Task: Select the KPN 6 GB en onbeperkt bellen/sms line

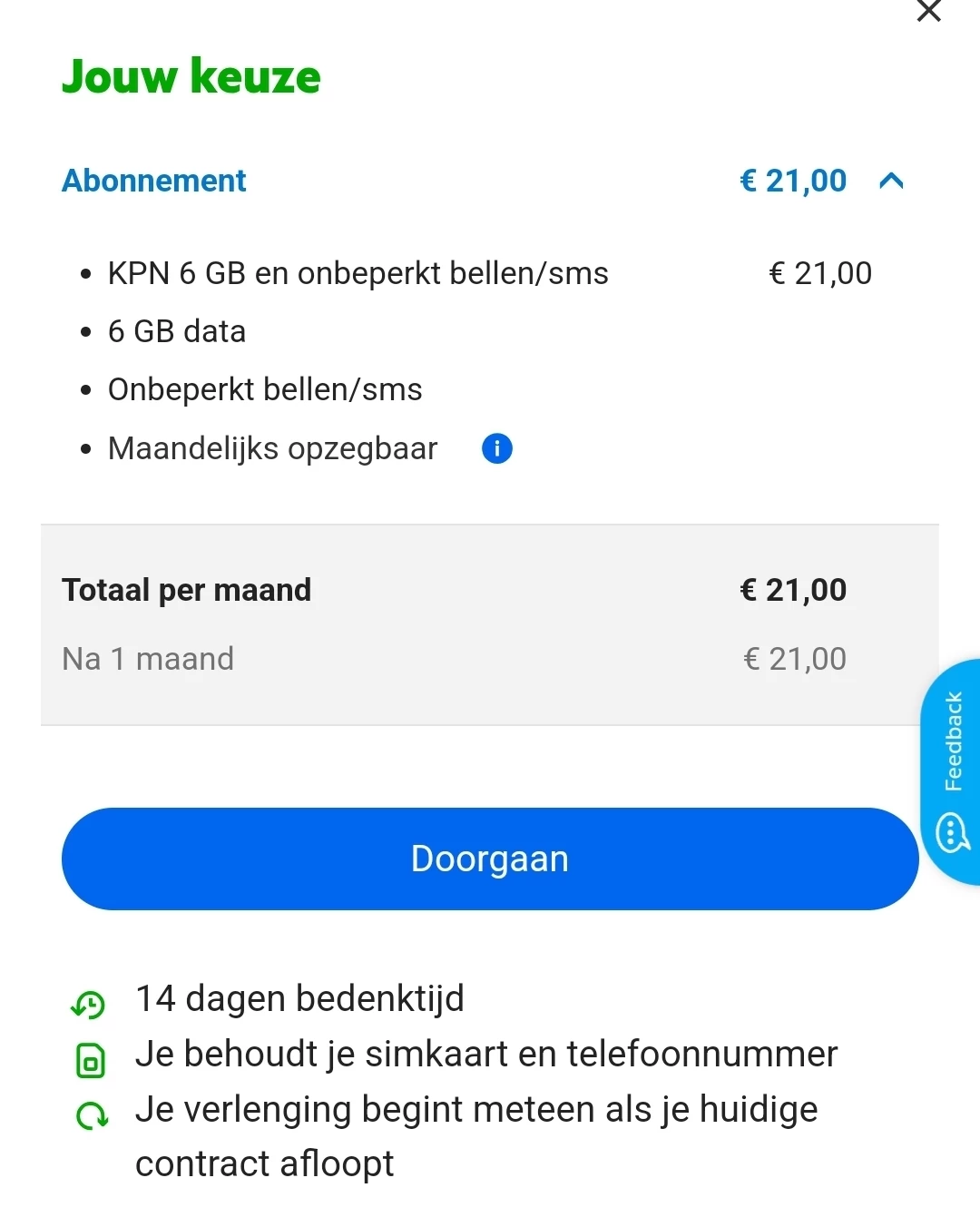Action: (358, 273)
